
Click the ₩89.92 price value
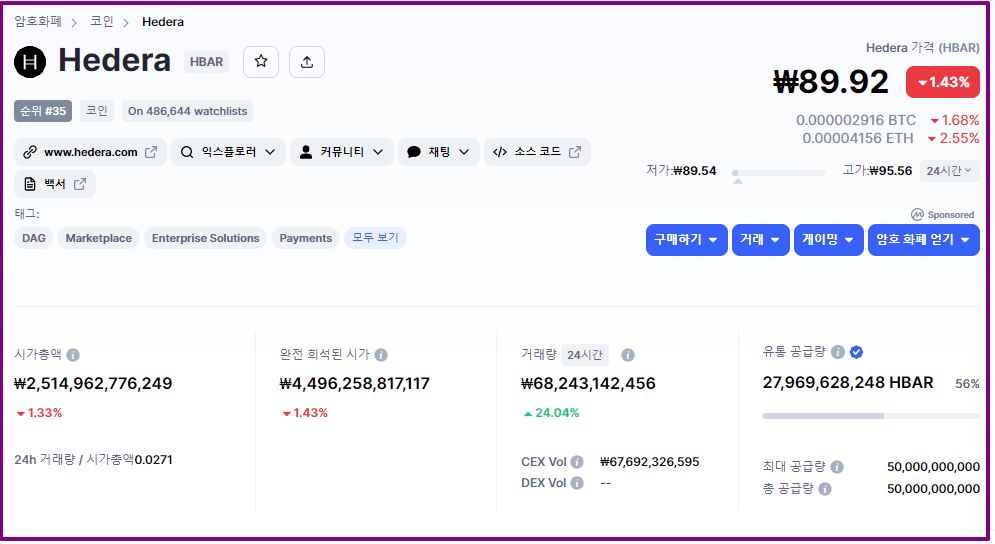831,82
